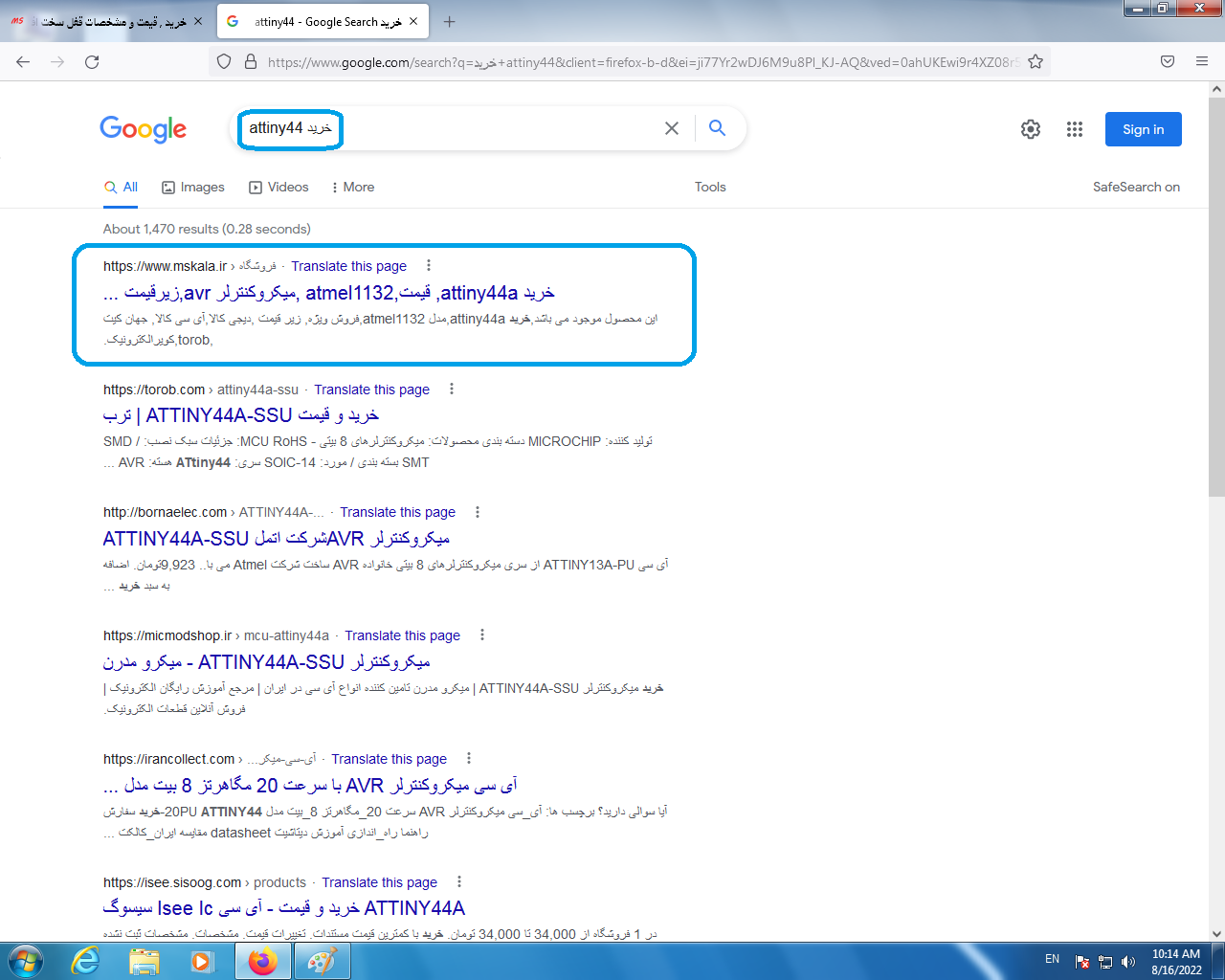Click the padlock site security icon
The image size is (1225, 980).
251,61
